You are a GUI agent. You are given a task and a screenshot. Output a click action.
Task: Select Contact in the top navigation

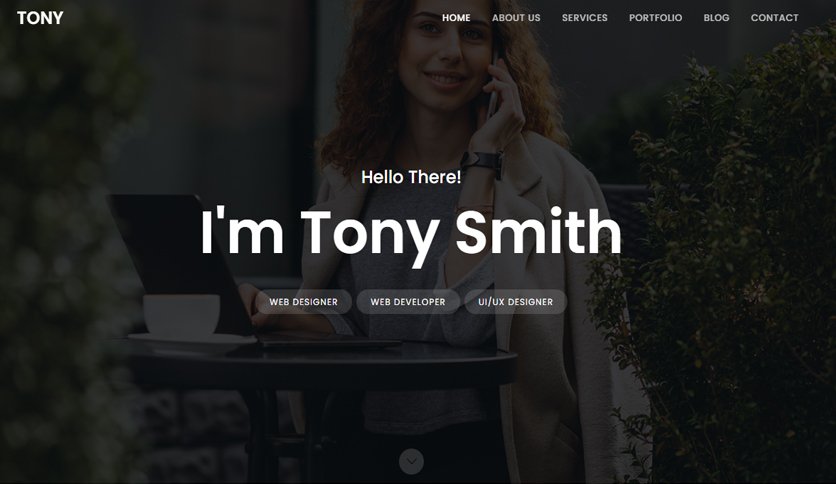tap(774, 18)
